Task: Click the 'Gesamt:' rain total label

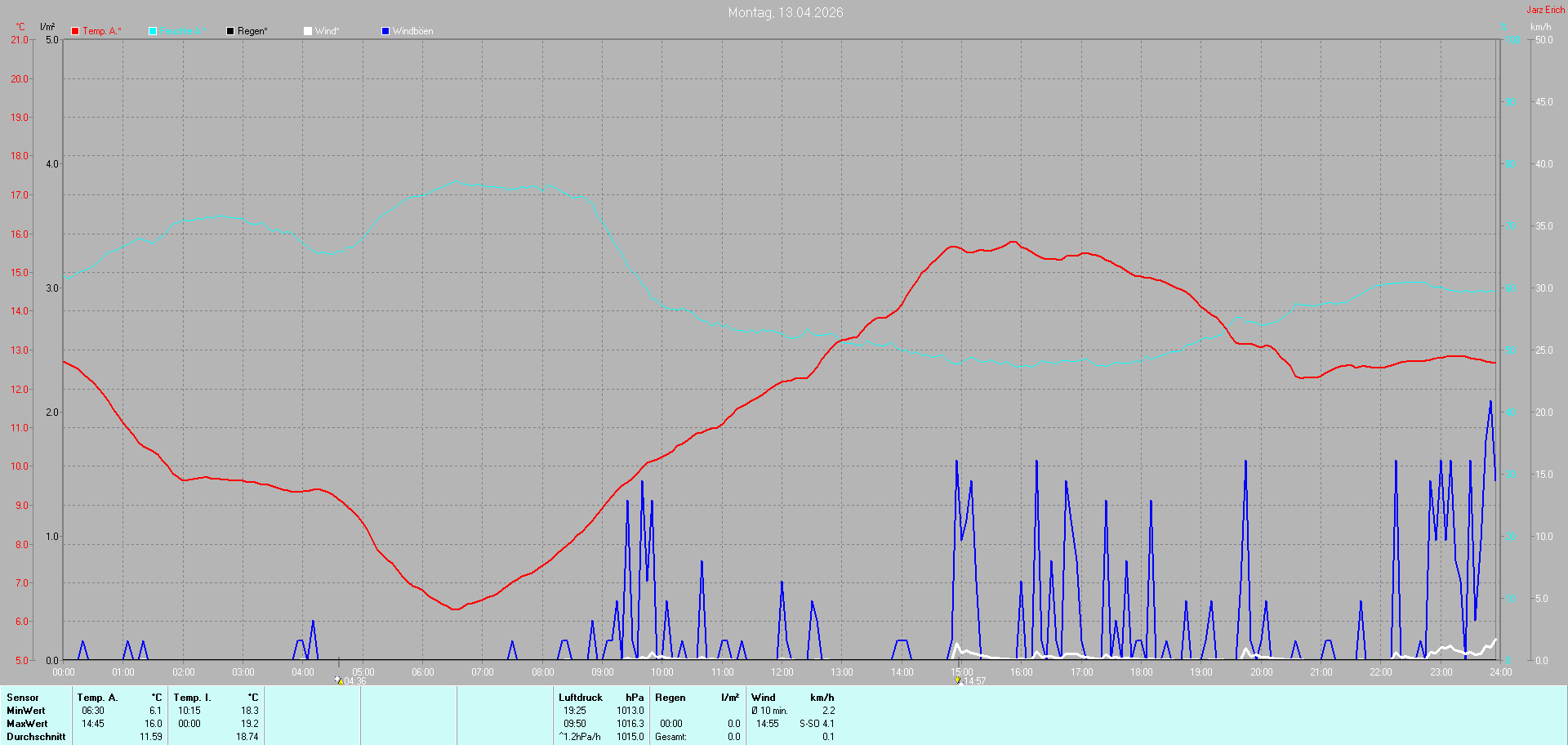Action: tap(670, 737)
